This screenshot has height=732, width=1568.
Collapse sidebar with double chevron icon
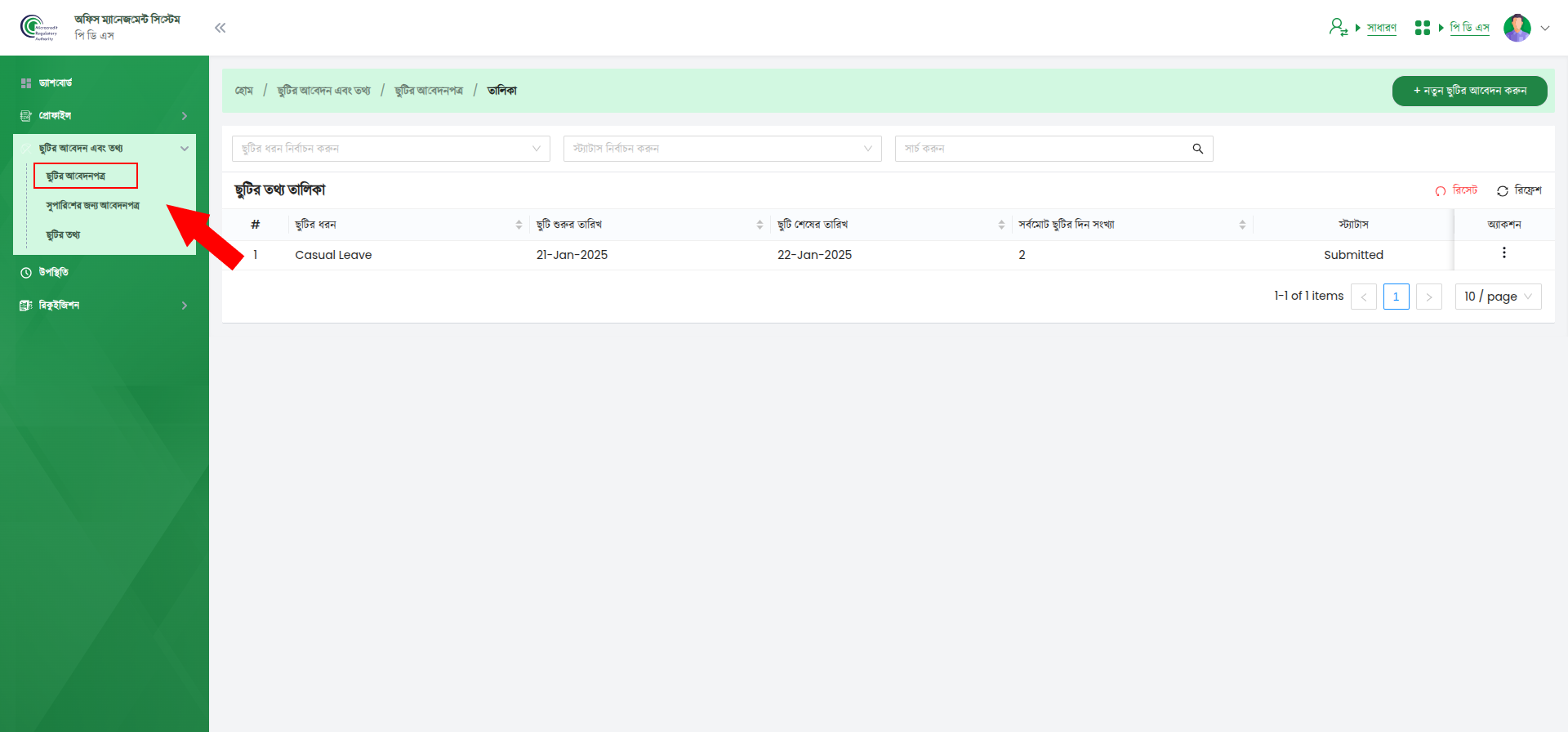coord(220,28)
